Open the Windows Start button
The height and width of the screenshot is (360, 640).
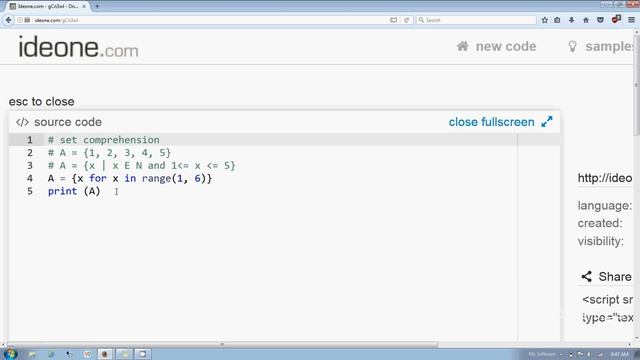(10, 353)
